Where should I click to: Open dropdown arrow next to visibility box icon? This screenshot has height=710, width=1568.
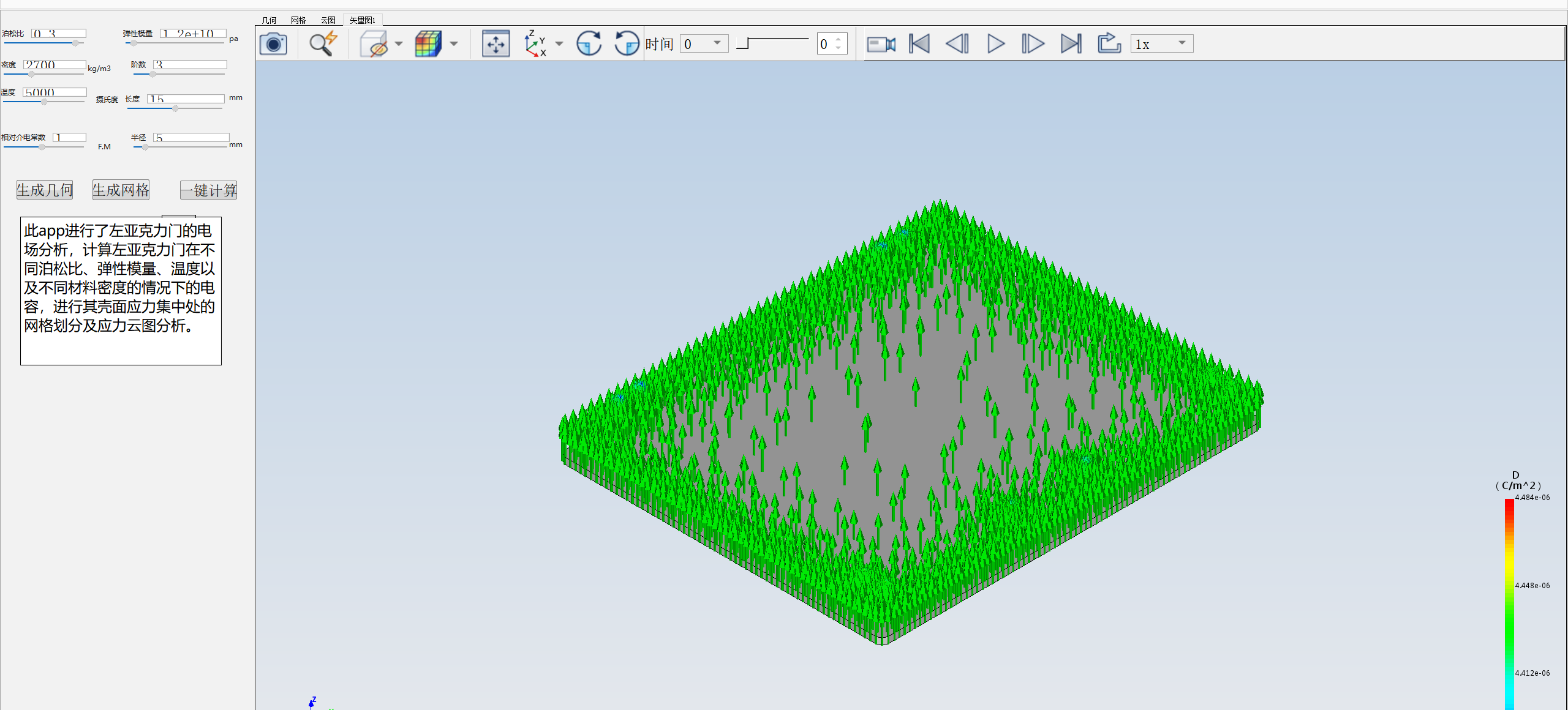tap(399, 44)
